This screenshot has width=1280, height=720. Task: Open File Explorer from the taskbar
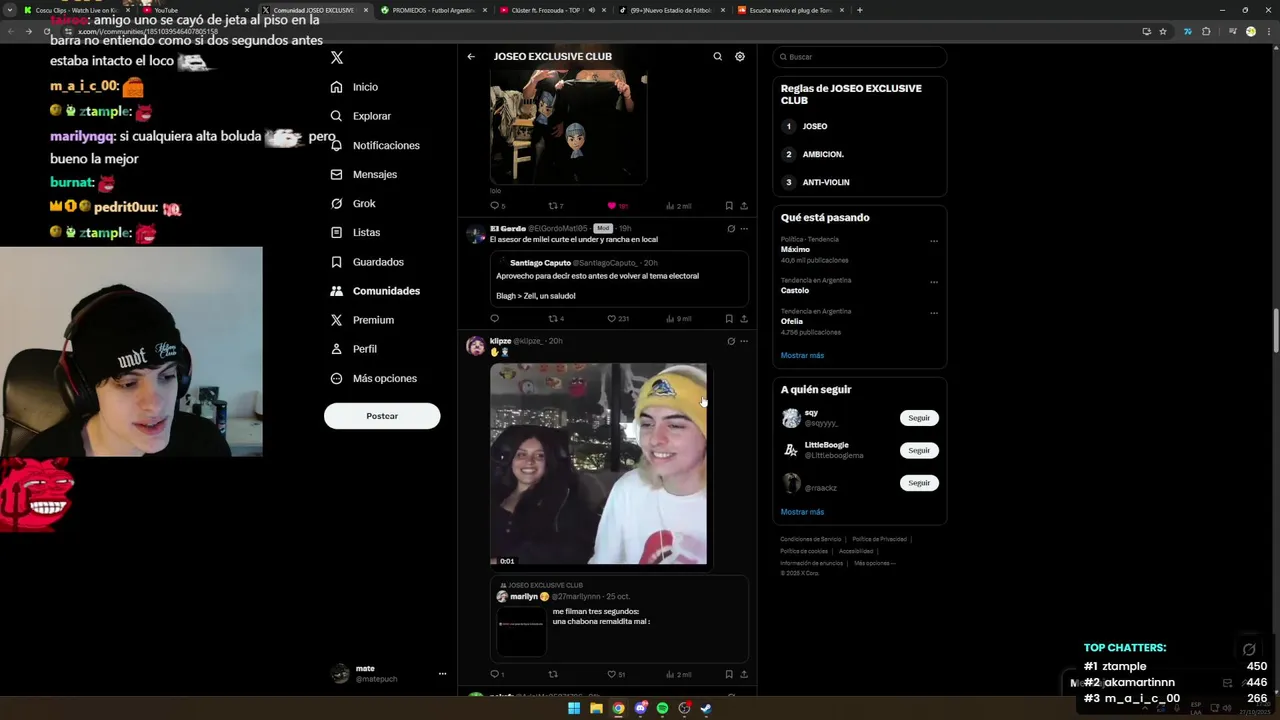(x=596, y=708)
